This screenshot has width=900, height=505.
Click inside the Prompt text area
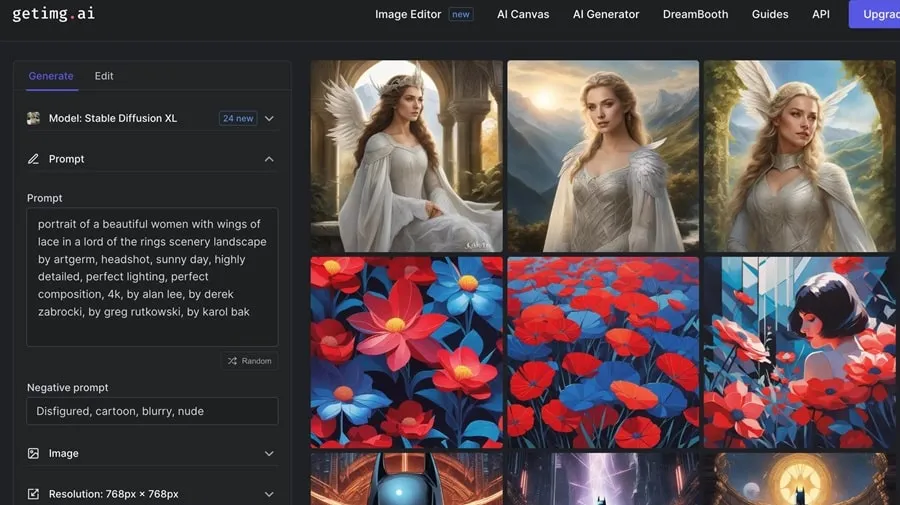tap(152, 276)
